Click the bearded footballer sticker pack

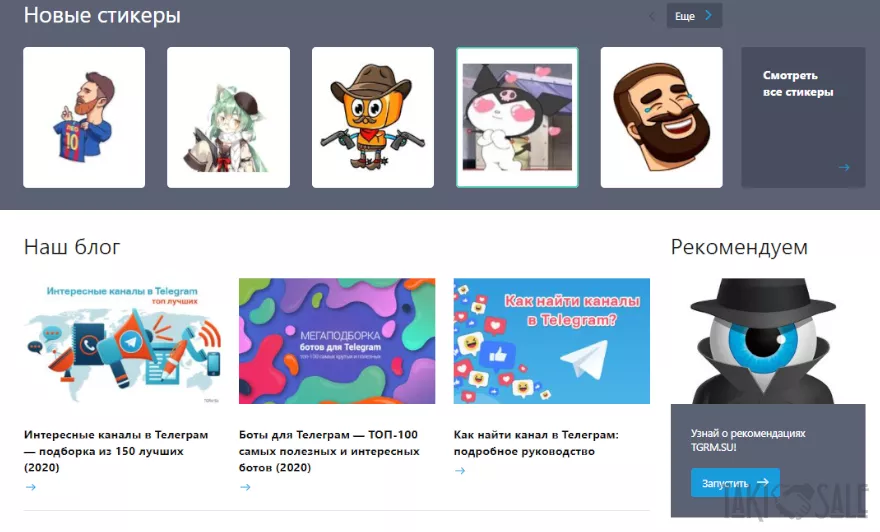tap(84, 117)
